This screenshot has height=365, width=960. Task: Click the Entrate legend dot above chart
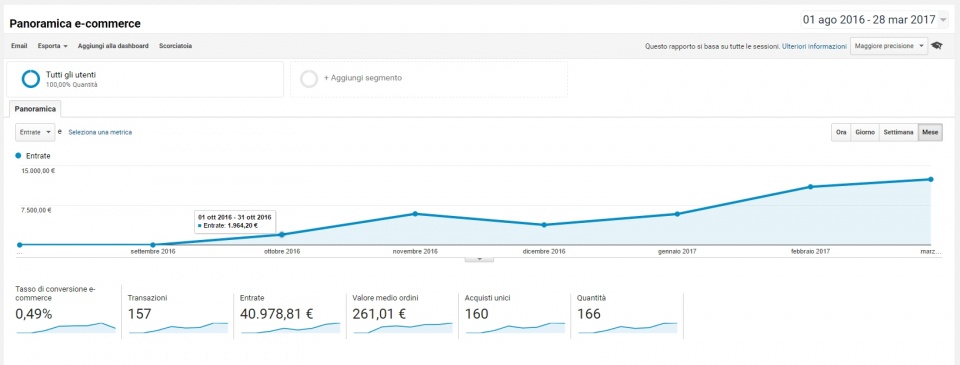tap(18, 156)
